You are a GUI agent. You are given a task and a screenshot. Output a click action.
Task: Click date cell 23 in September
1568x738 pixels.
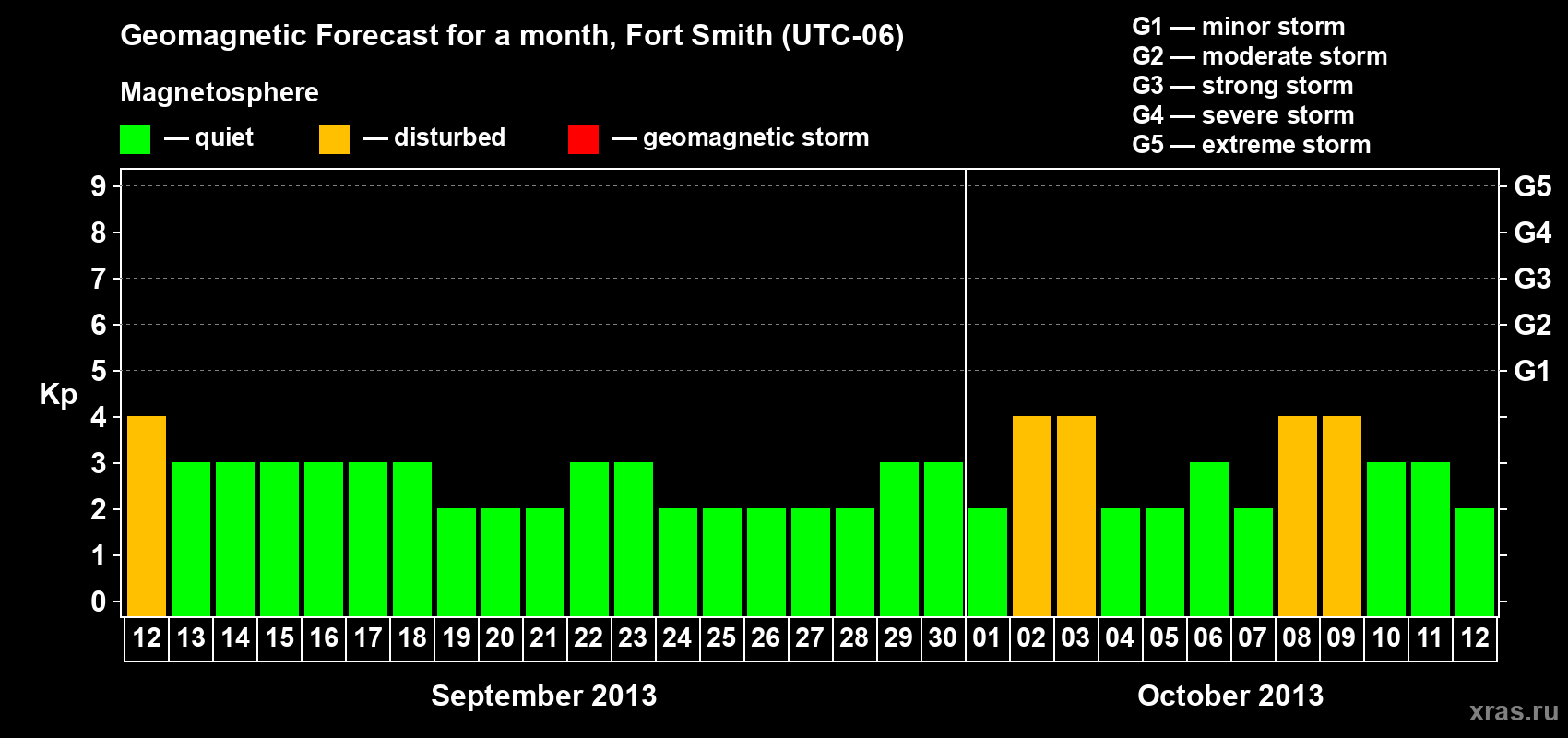[634, 638]
